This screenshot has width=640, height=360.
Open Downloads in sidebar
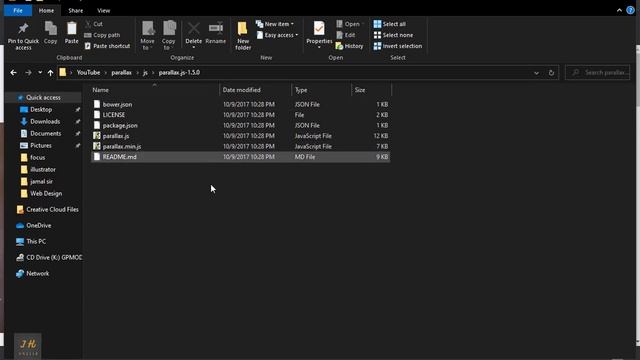point(45,122)
